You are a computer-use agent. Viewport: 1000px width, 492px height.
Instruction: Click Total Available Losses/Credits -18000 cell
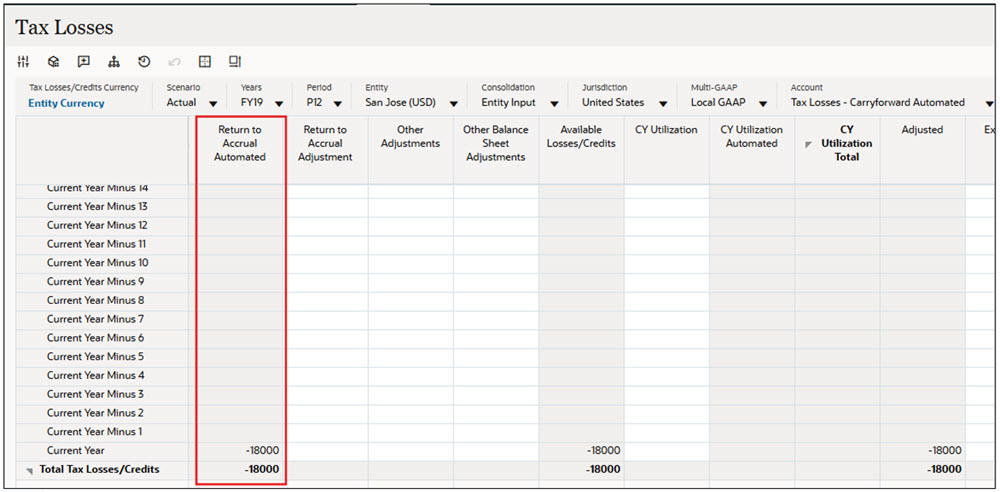tap(582, 469)
